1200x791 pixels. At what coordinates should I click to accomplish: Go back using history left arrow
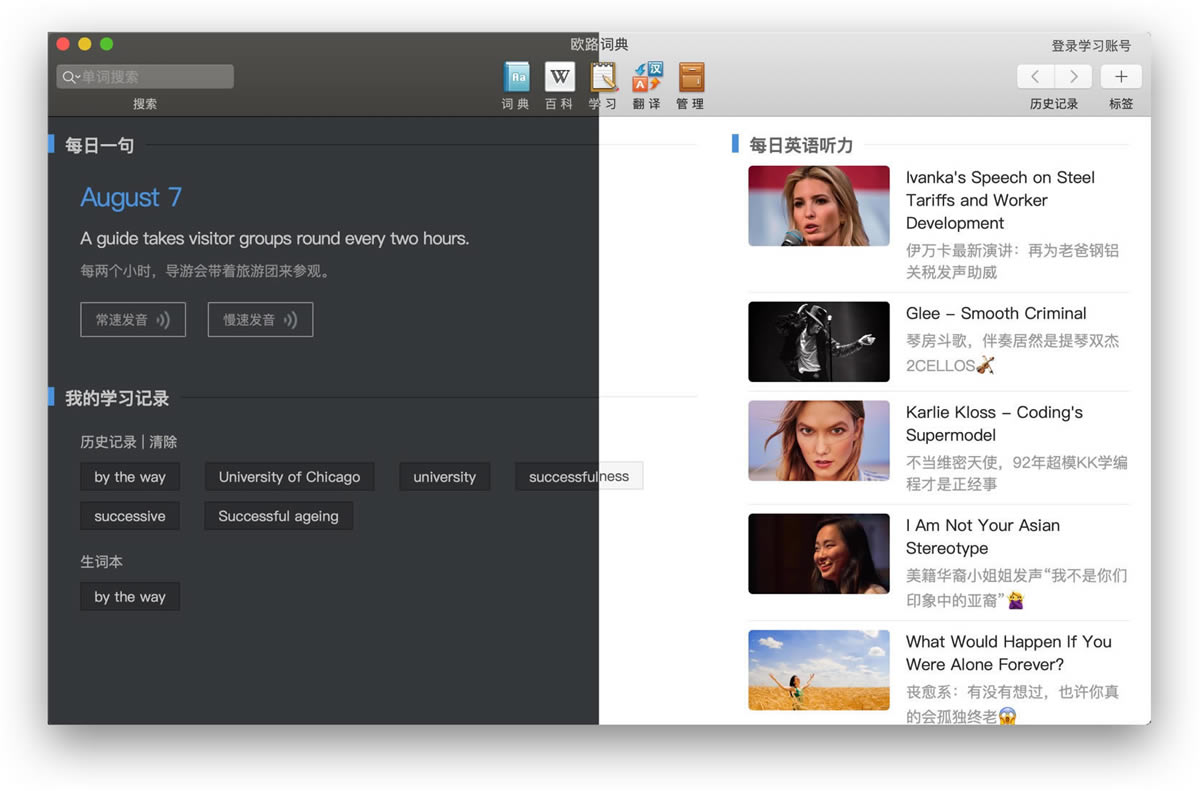coord(1035,77)
